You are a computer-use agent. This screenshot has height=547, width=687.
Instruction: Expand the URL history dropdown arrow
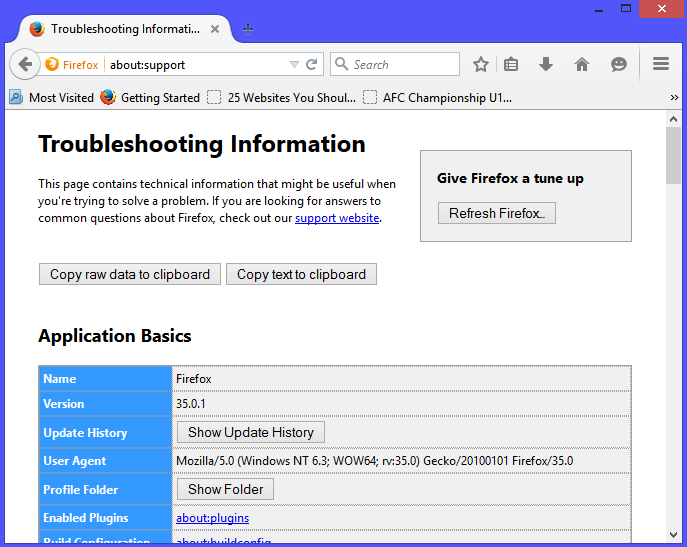[294, 65]
